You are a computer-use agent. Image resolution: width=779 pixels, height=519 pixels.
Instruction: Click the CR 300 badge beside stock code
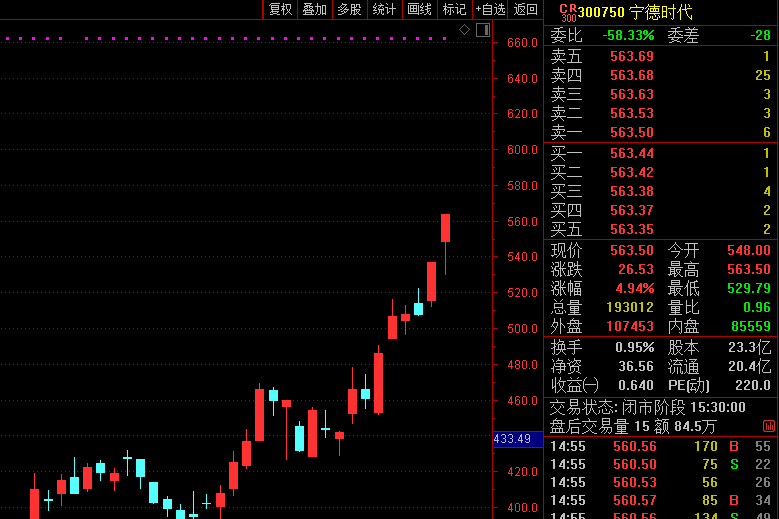[567, 12]
